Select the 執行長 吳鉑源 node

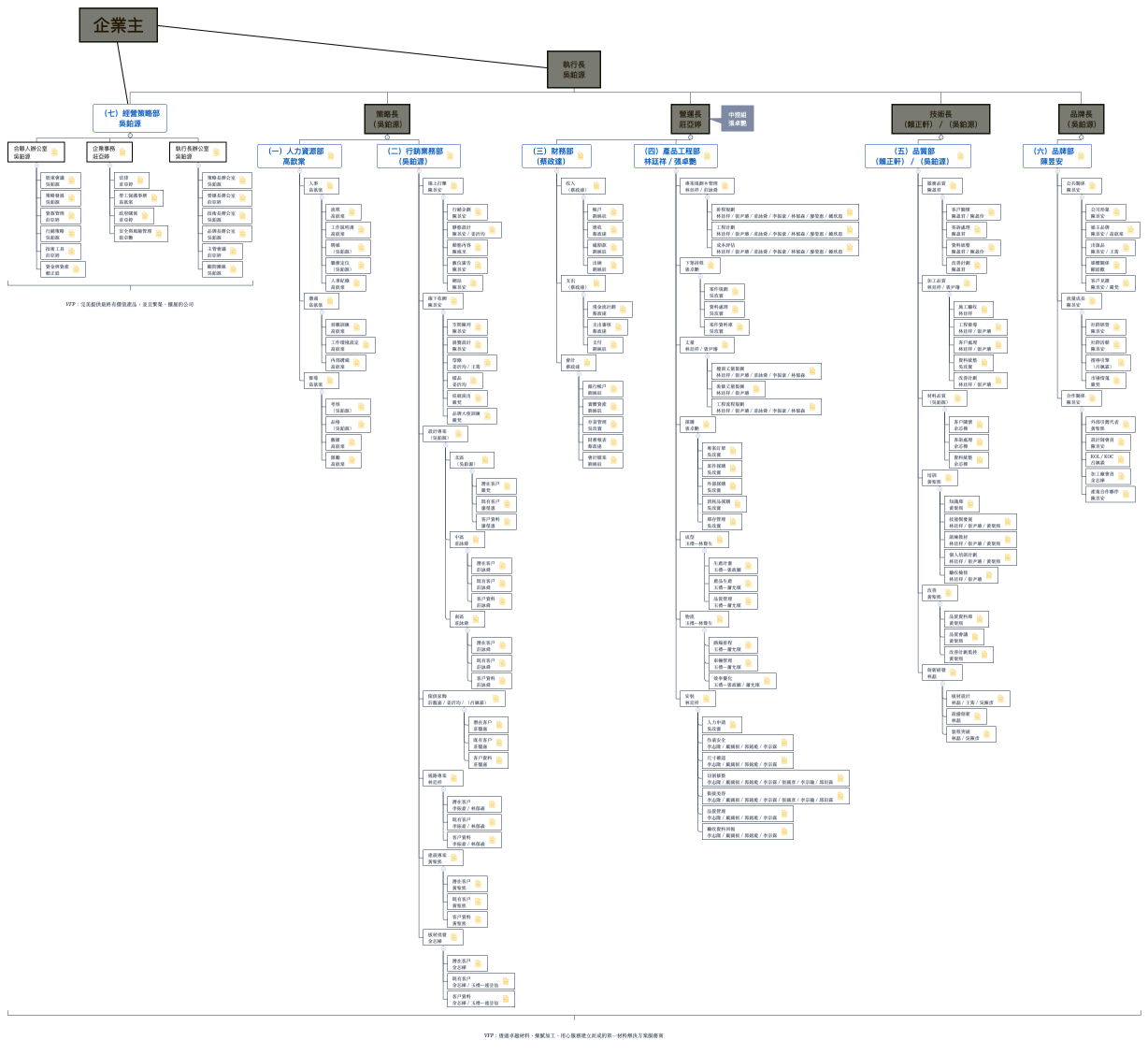pyautogui.click(x=574, y=70)
